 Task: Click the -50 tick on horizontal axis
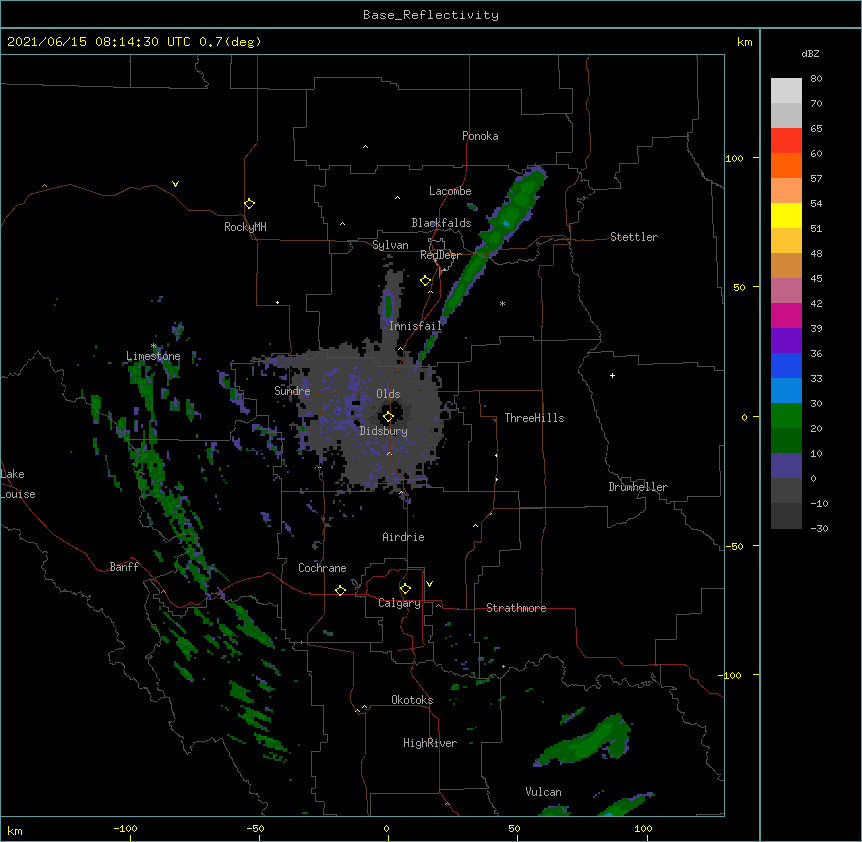[x=255, y=828]
